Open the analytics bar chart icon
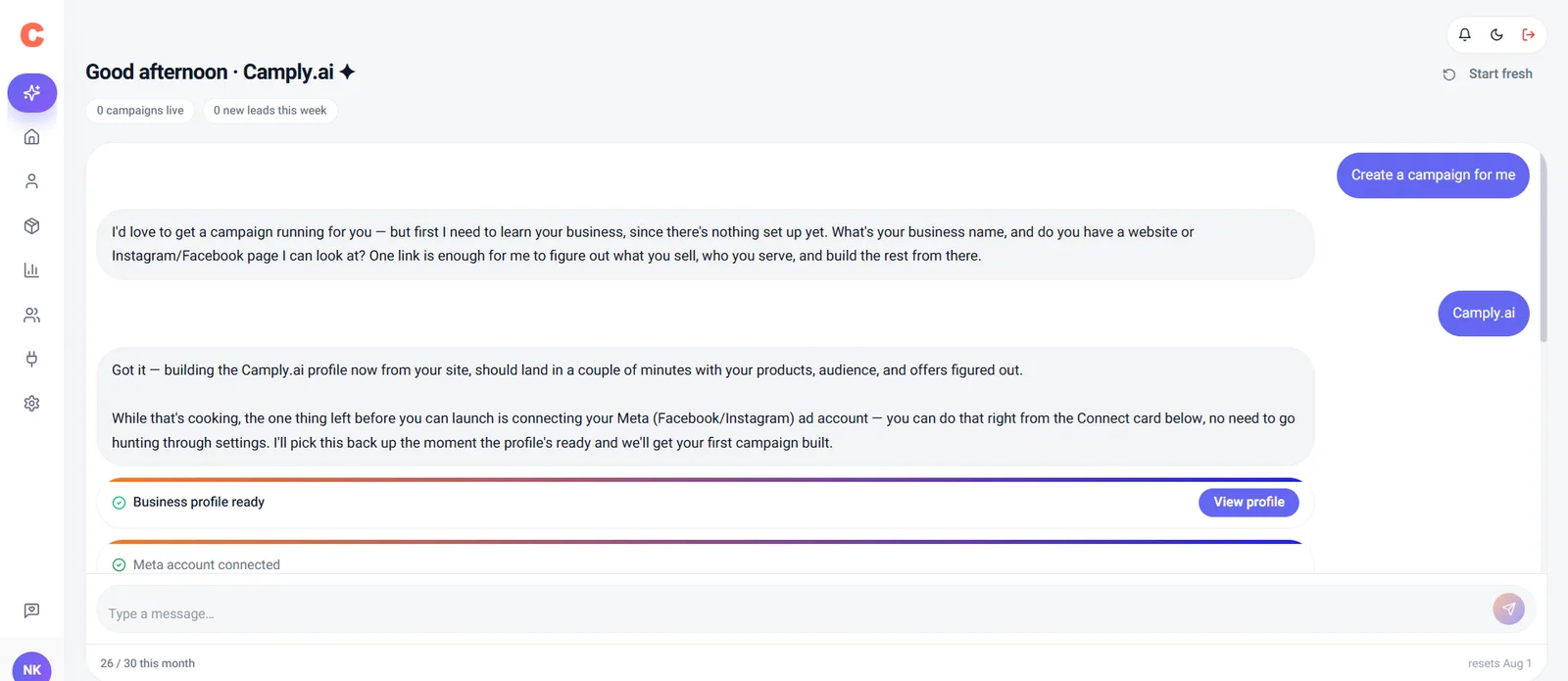1568x681 pixels. 31,270
